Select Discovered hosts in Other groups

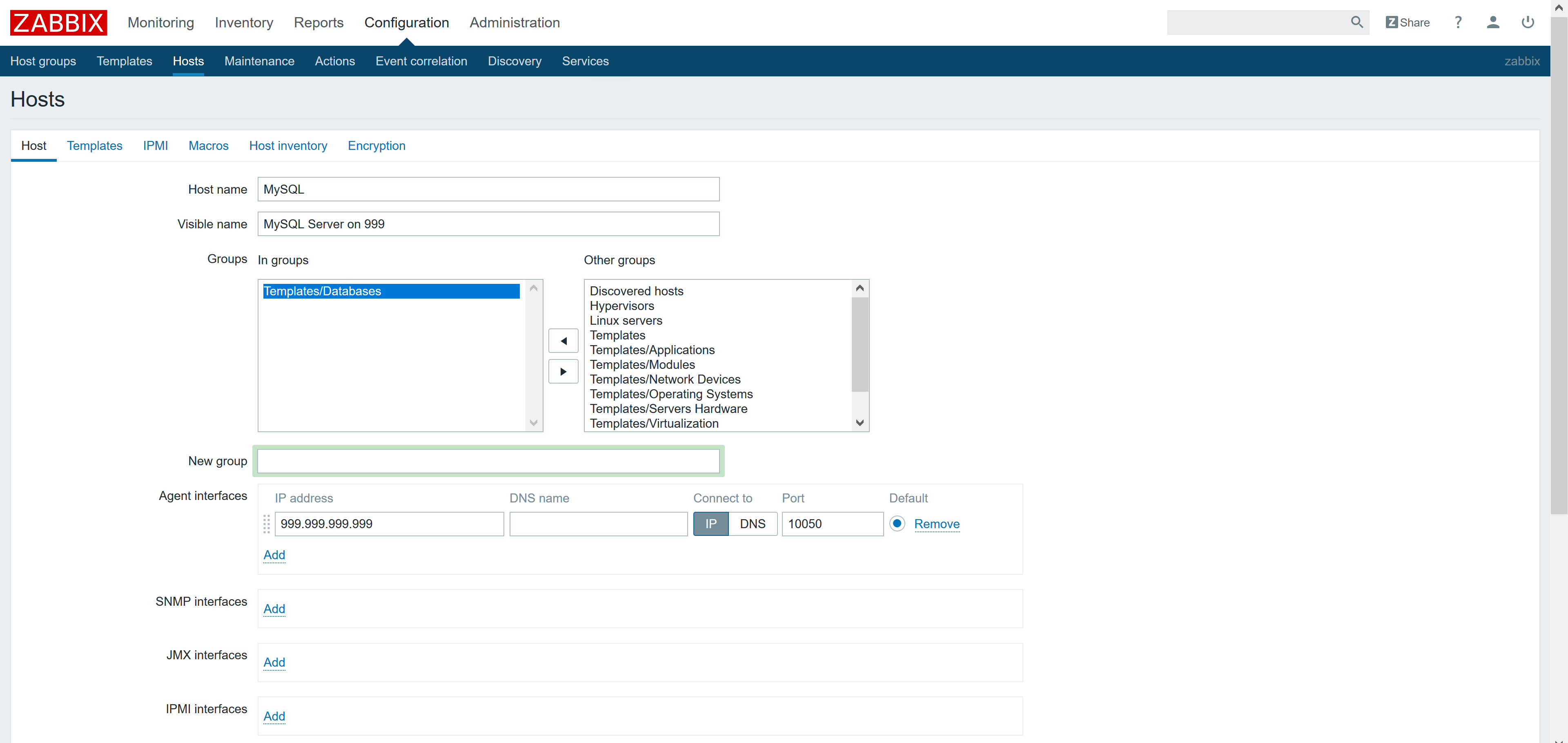pyautogui.click(x=636, y=291)
